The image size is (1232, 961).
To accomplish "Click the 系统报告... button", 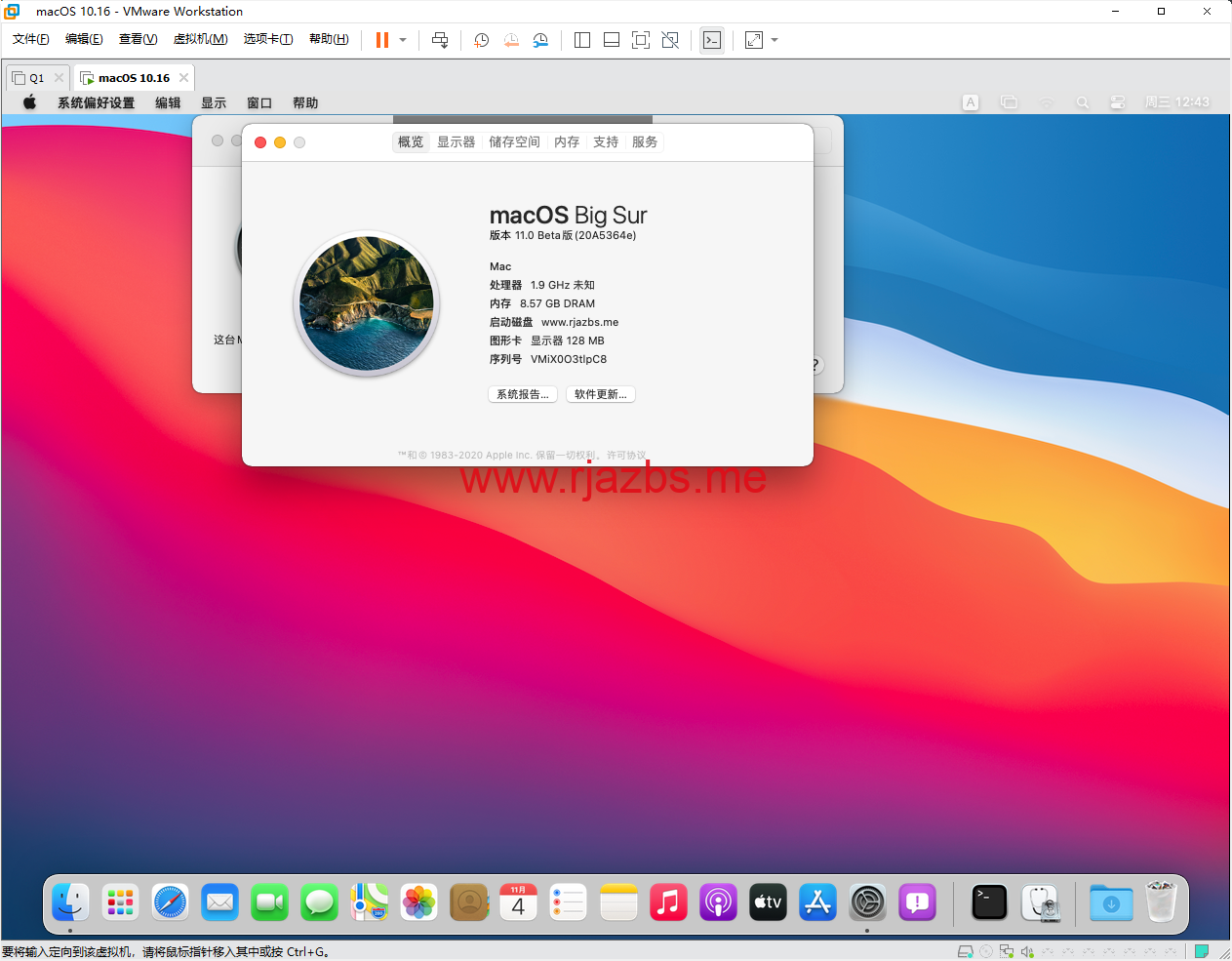I will click(x=523, y=394).
